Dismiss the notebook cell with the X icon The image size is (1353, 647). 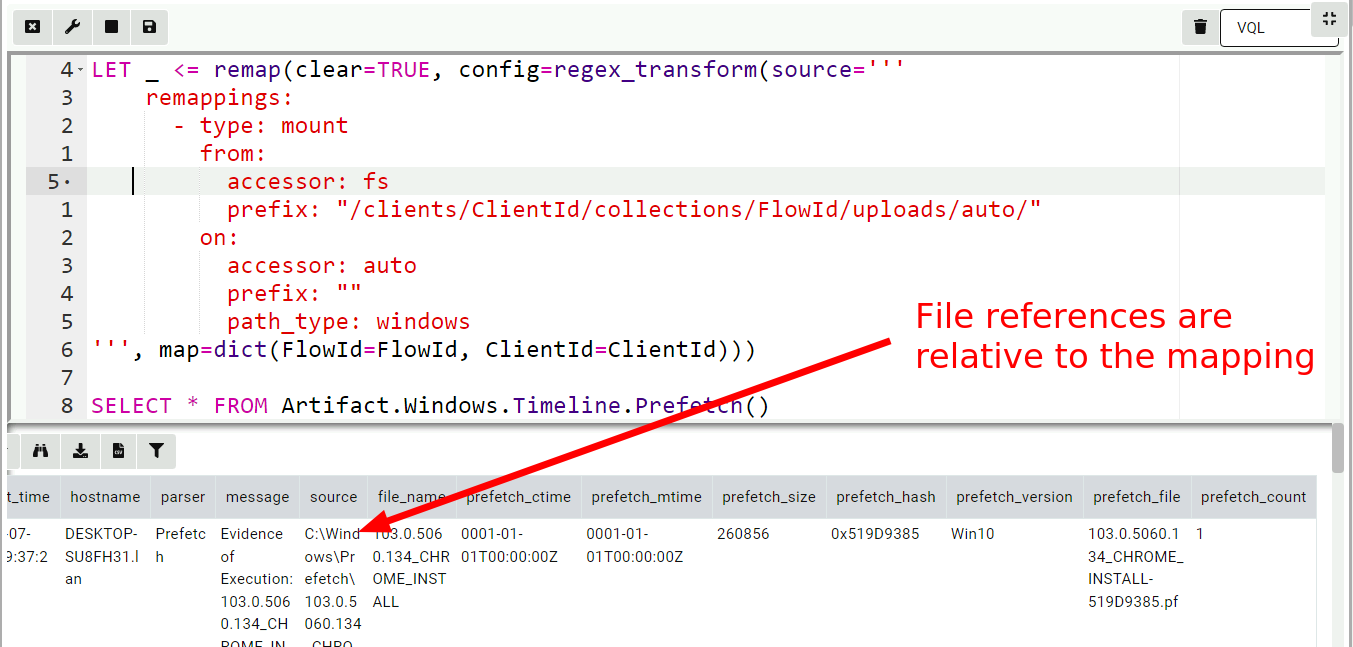[32, 27]
